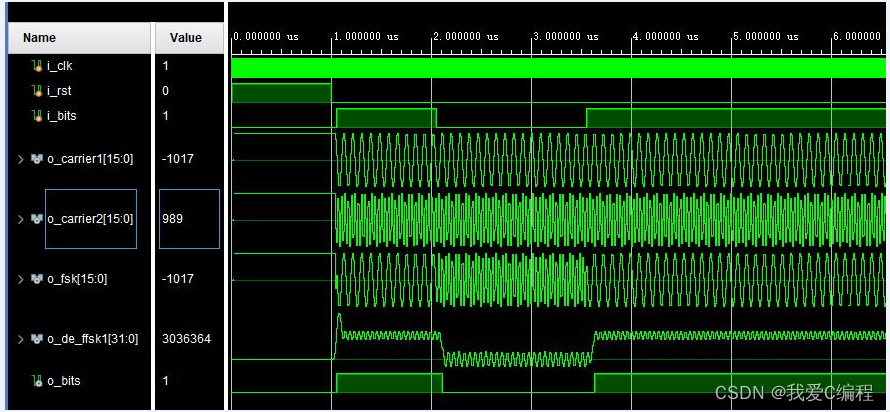Viewport: 890px width, 412px height.
Task: Click the i_clk signal icon
Action: click(38, 66)
